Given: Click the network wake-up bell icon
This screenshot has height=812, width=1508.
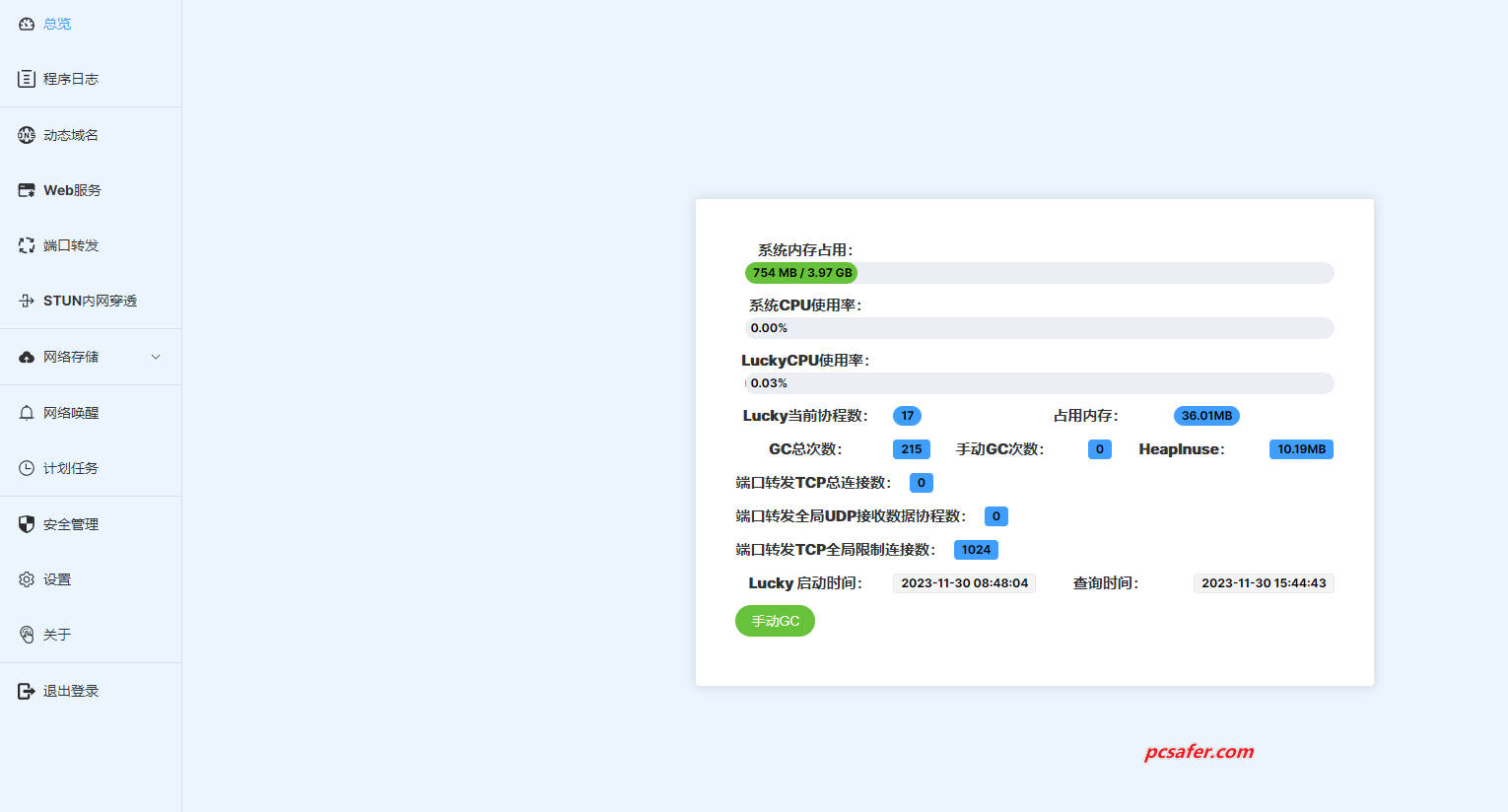Looking at the screenshot, I should click(x=27, y=413).
